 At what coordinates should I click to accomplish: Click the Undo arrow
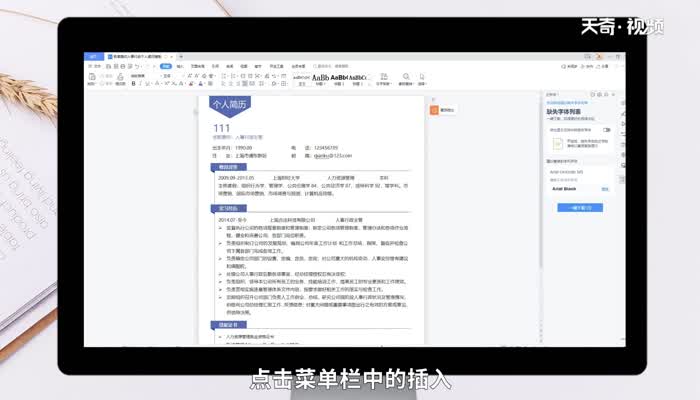point(137,66)
